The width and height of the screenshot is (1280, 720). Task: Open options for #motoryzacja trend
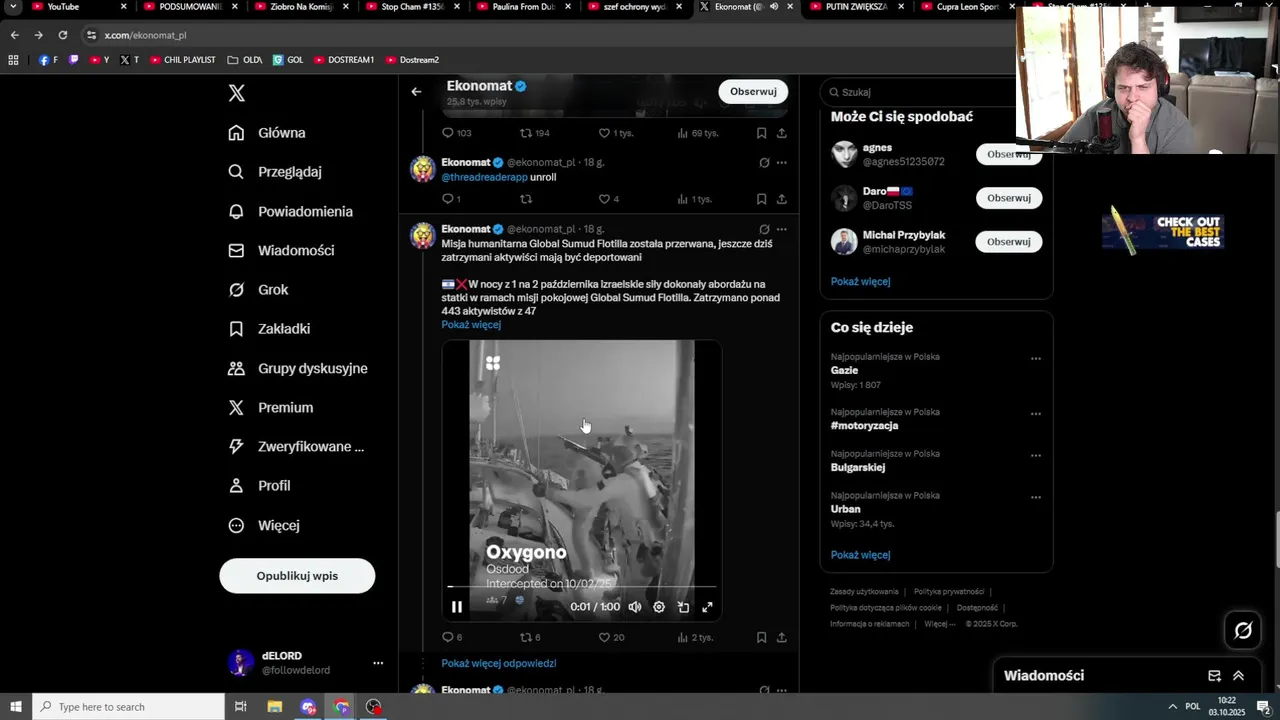(x=1036, y=413)
